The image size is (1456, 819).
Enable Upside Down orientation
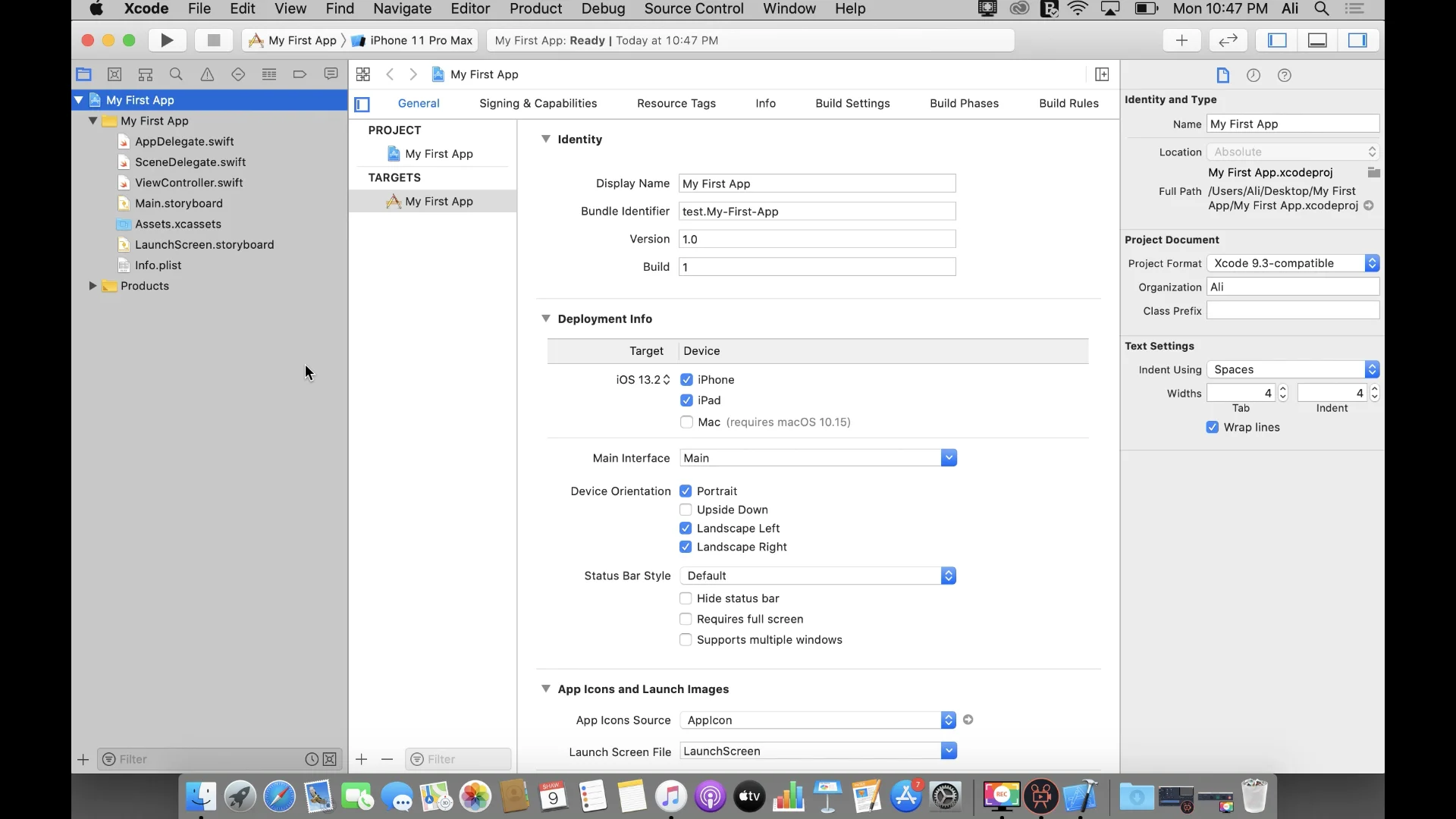coord(686,510)
